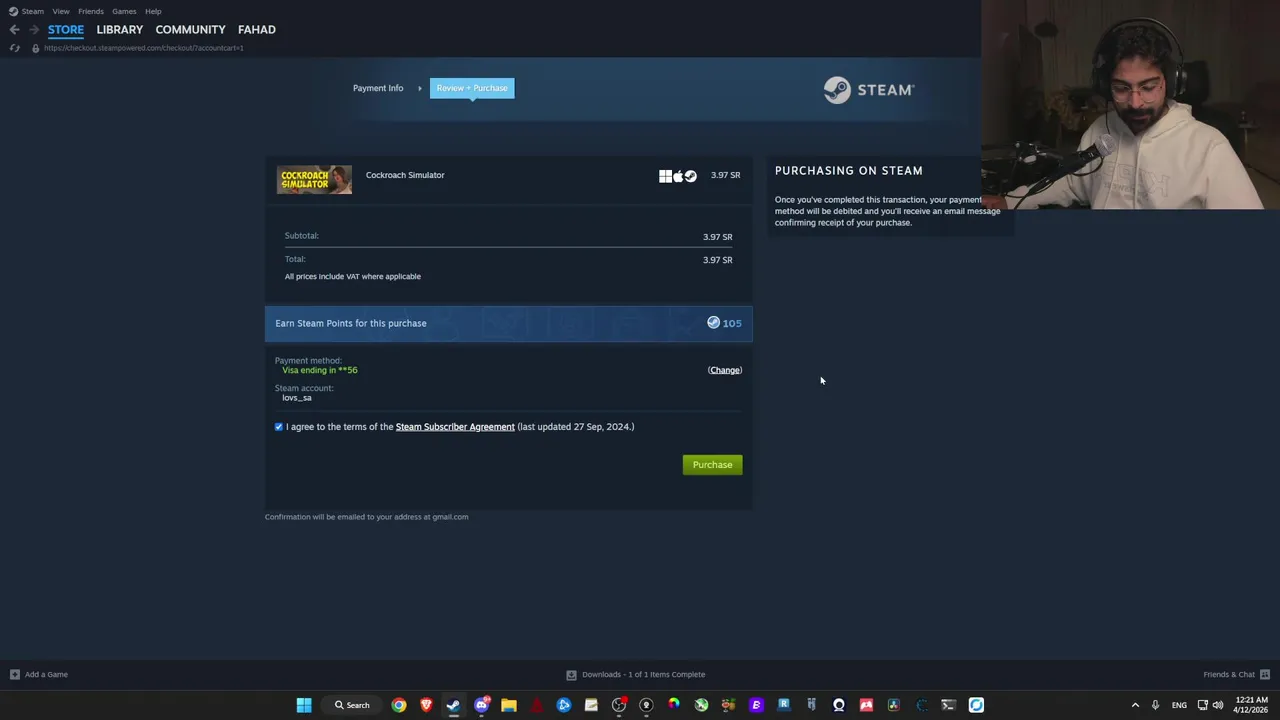
Task: Click the Cockroach Simulator title text
Action: [x=405, y=175]
